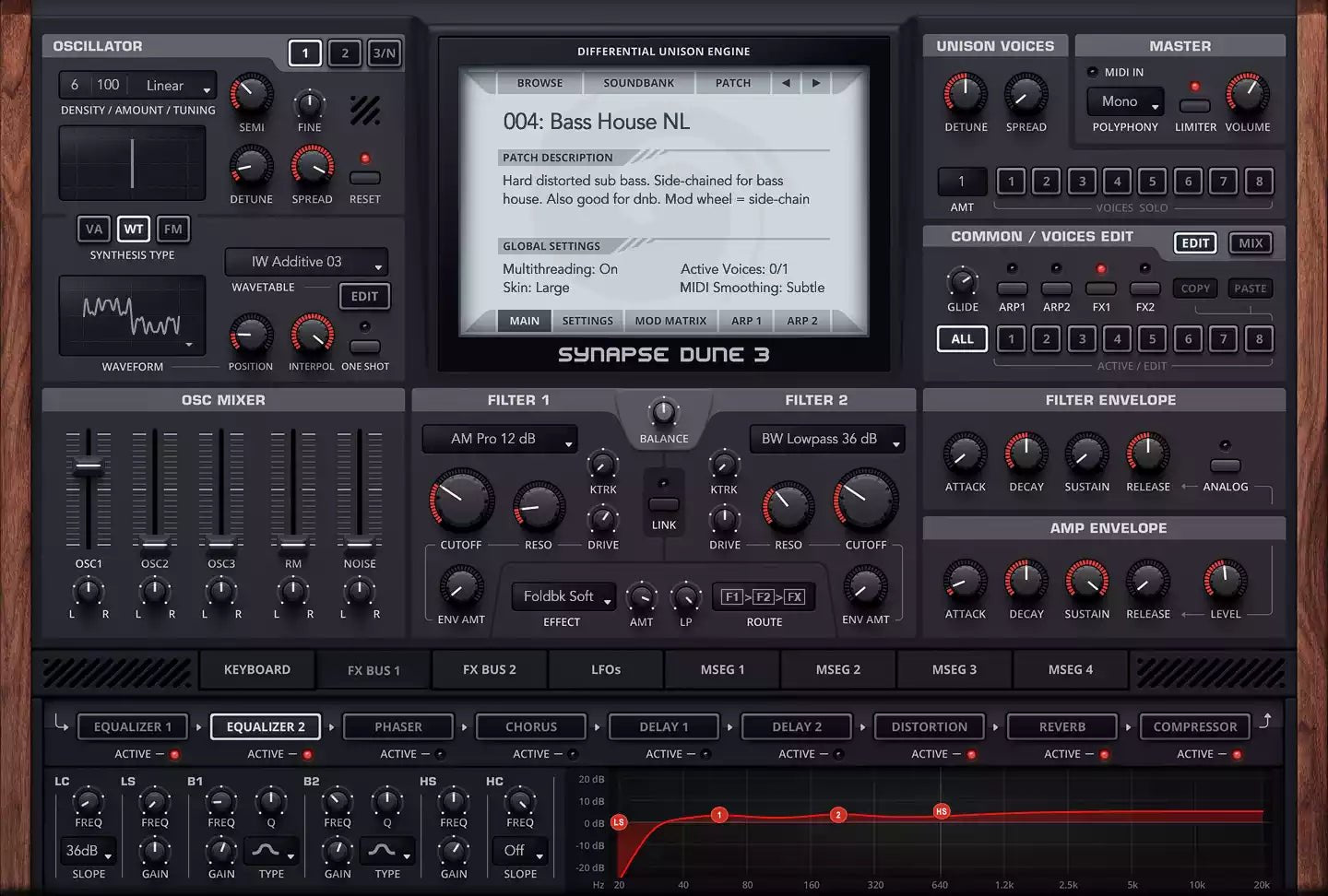This screenshot has width=1328, height=896.
Task: Click the Amp Envelope Level knob
Action: (1225, 582)
